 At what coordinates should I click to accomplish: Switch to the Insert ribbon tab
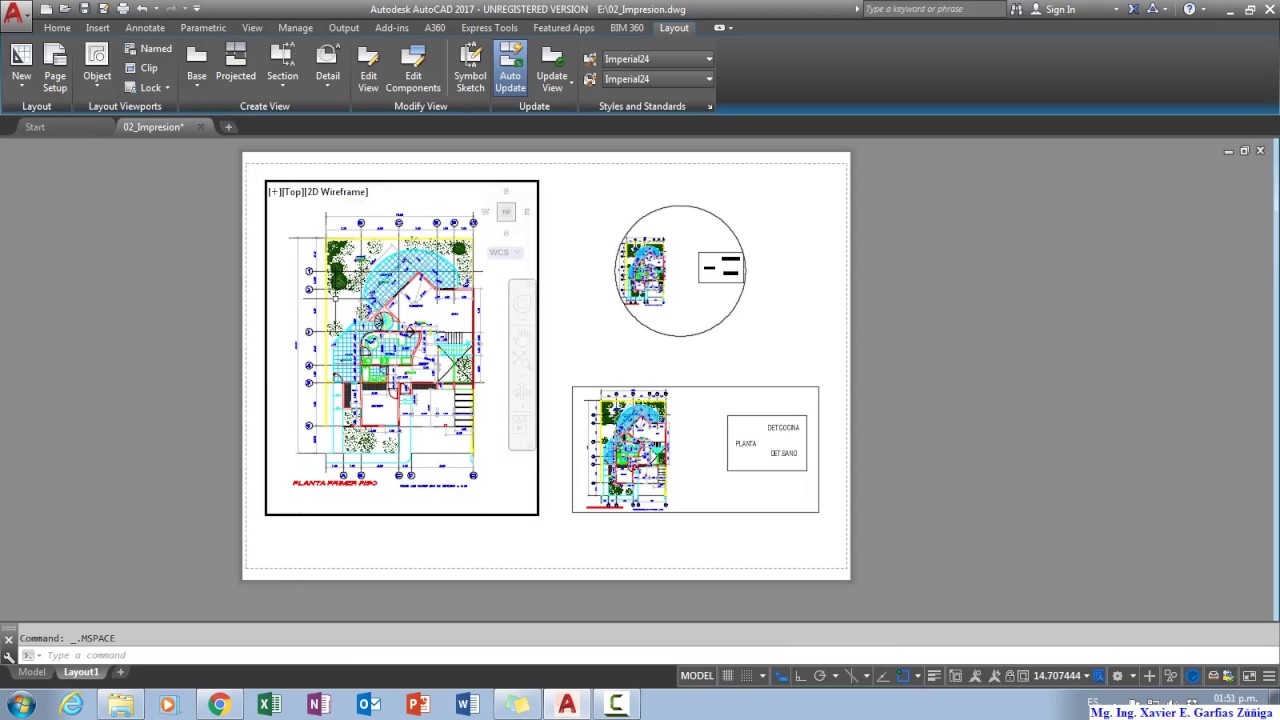point(98,28)
